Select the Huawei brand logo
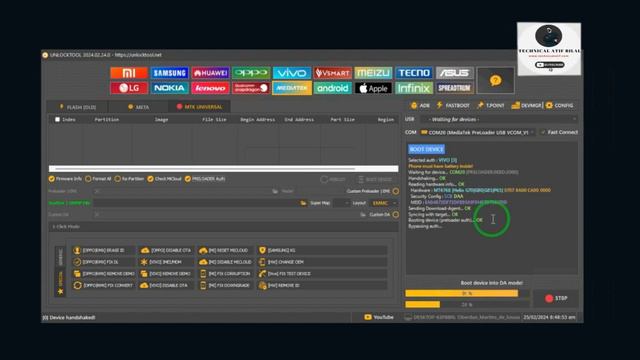640x360 pixels. click(x=211, y=73)
